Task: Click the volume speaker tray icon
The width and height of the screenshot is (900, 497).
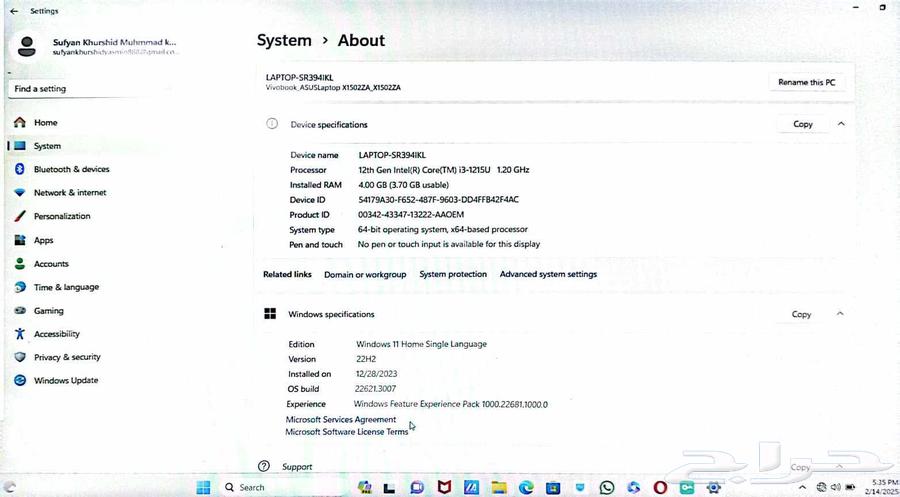Action: [x=835, y=487]
